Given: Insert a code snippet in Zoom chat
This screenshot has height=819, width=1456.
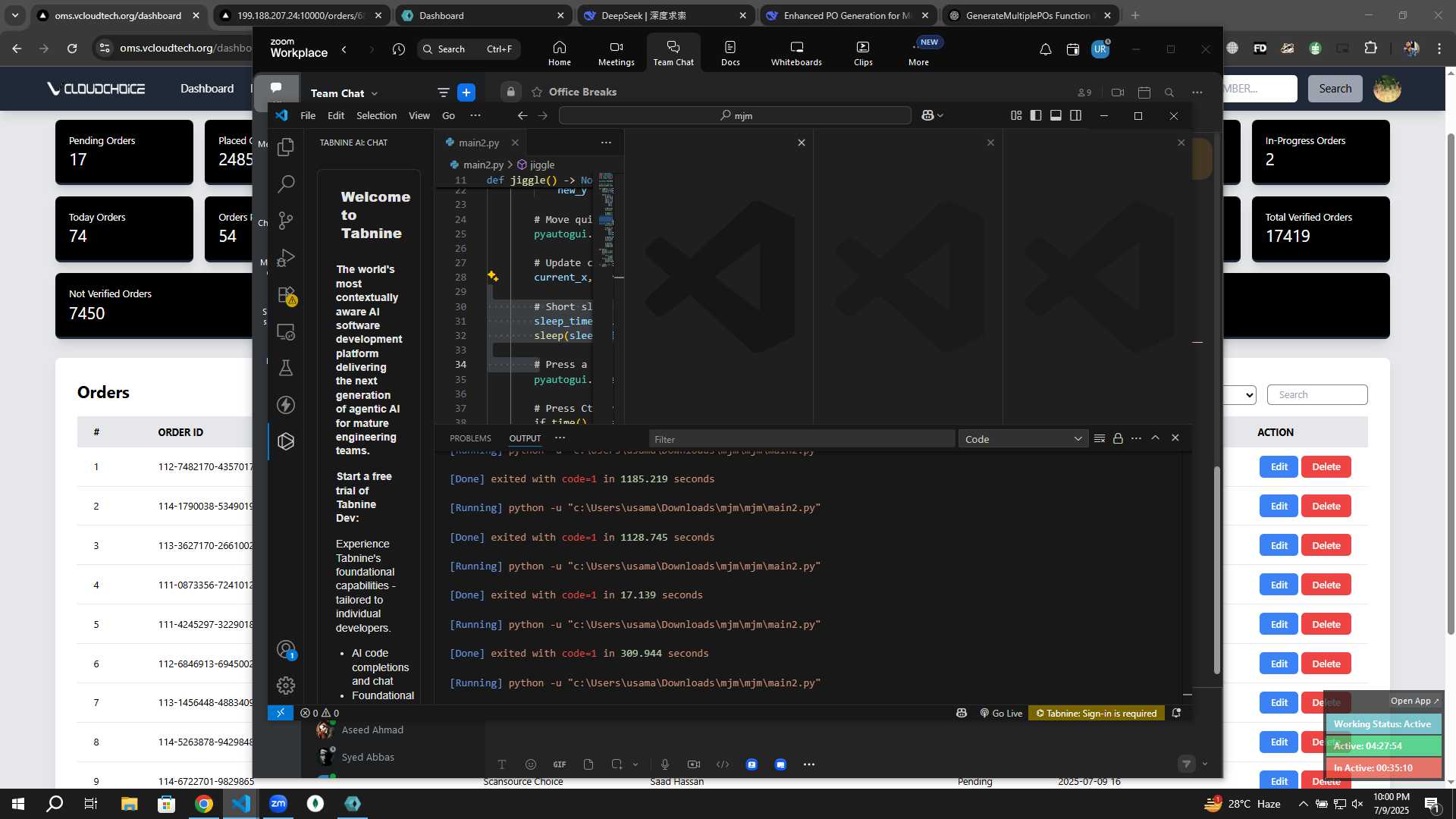Looking at the screenshot, I should pos(723,764).
